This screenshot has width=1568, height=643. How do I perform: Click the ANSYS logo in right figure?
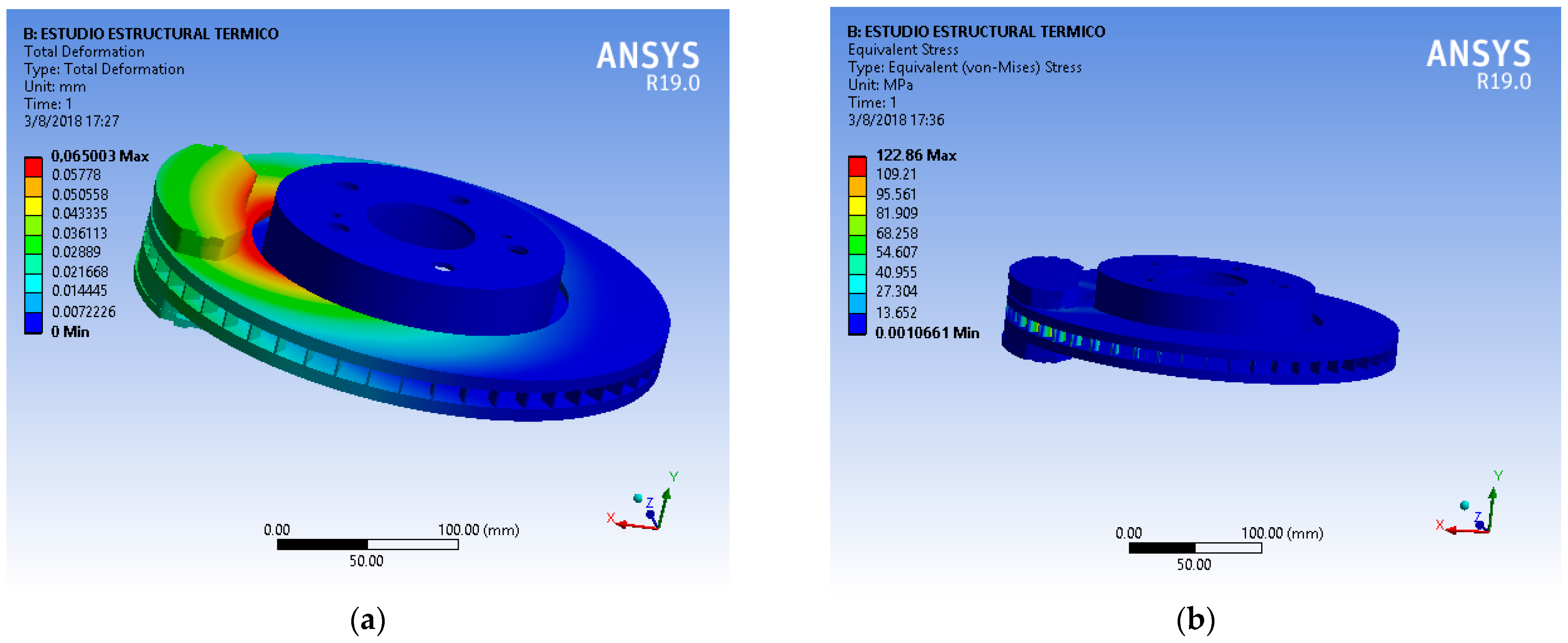click(x=1478, y=54)
